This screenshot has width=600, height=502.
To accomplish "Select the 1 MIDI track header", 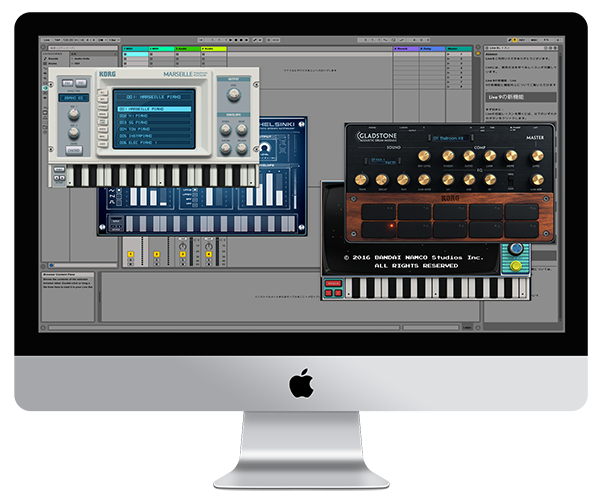I will coord(135,49).
